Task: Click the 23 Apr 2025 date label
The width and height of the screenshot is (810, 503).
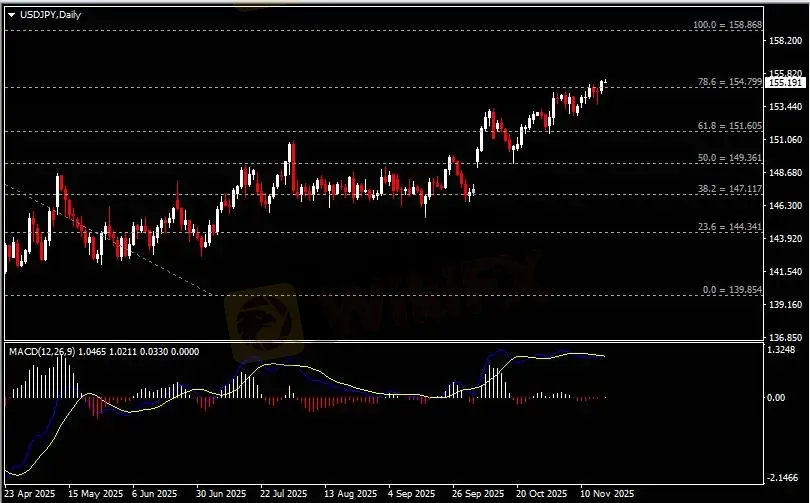Action: [x=30, y=493]
